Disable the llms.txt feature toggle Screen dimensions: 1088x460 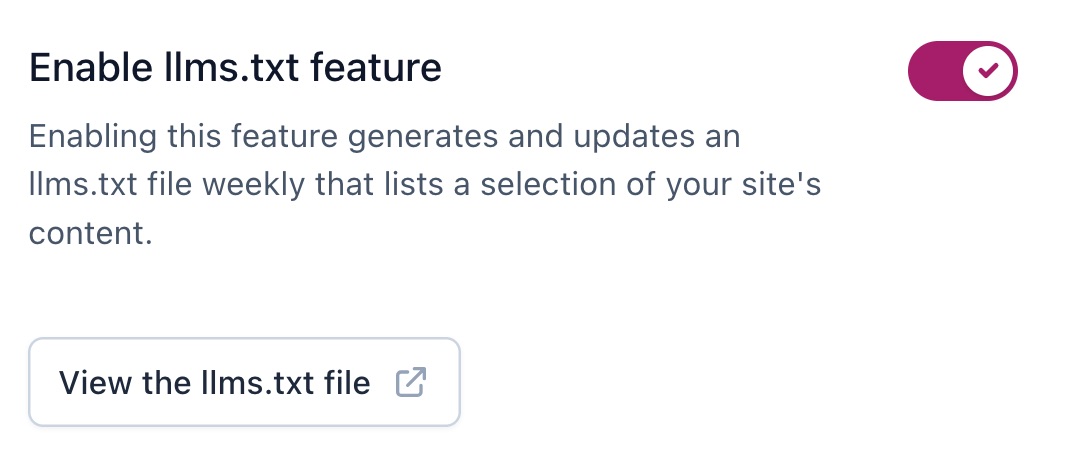(962, 71)
